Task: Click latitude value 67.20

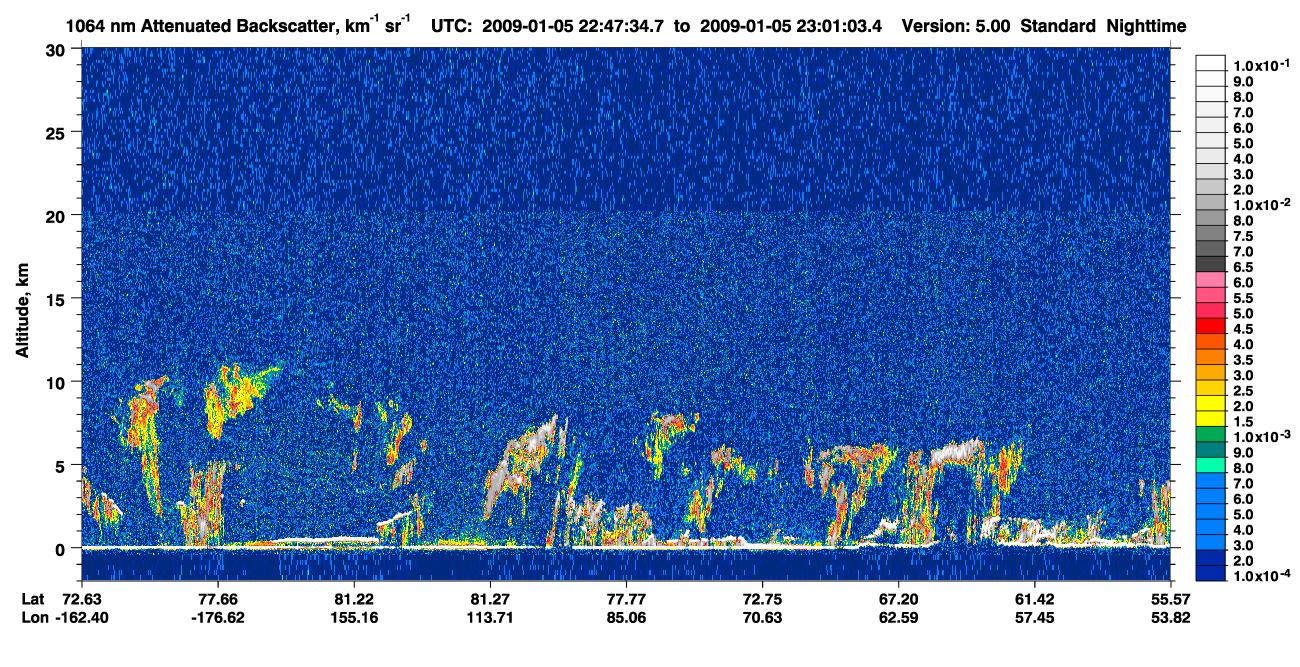Action: (899, 598)
